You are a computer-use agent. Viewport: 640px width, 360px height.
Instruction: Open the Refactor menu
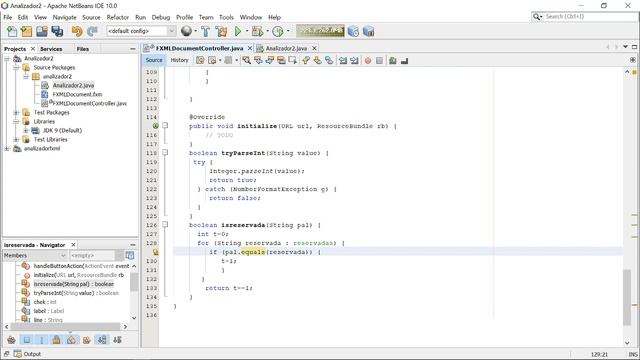tap(118, 17)
